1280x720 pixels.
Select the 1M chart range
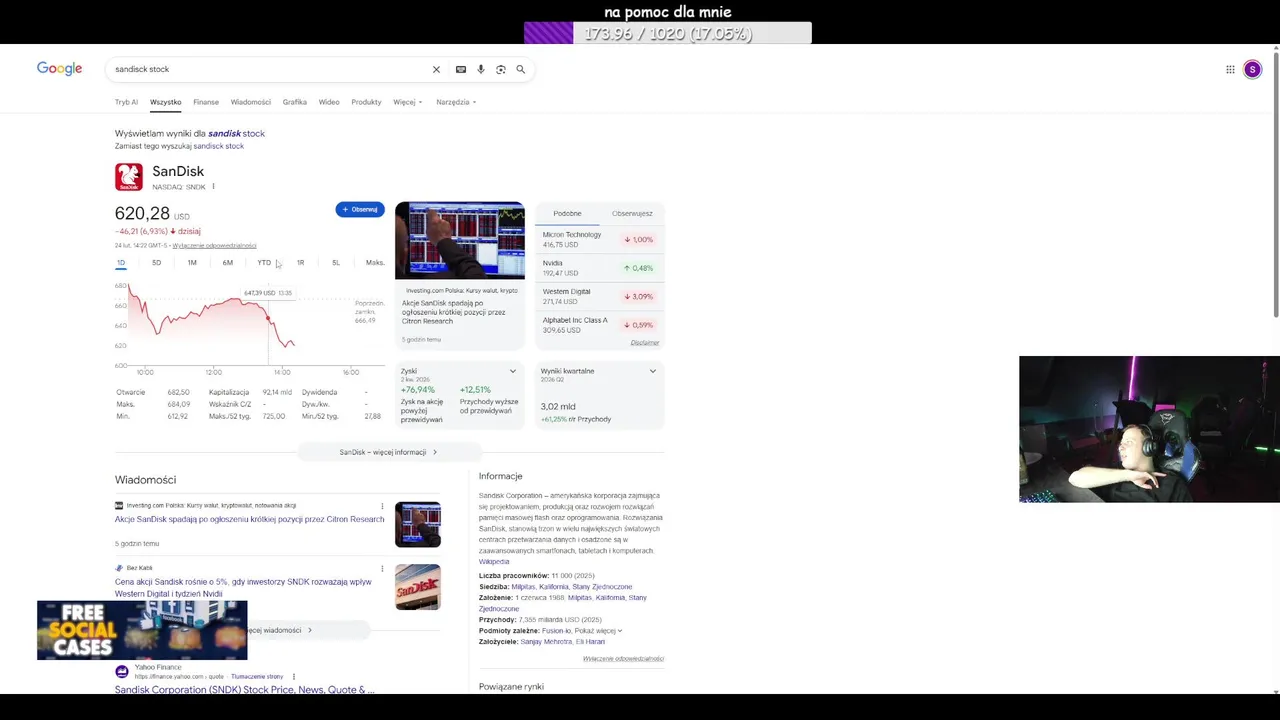pyautogui.click(x=192, y=263)
